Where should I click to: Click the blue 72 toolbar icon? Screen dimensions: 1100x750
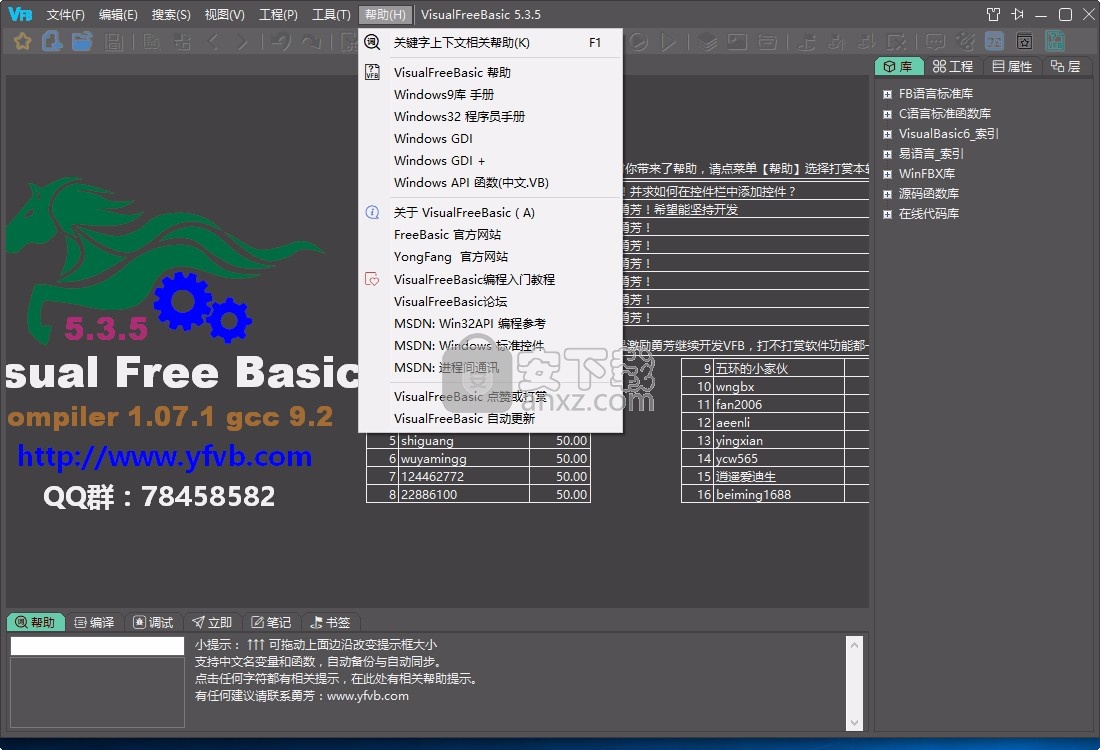tap(994, 42)
